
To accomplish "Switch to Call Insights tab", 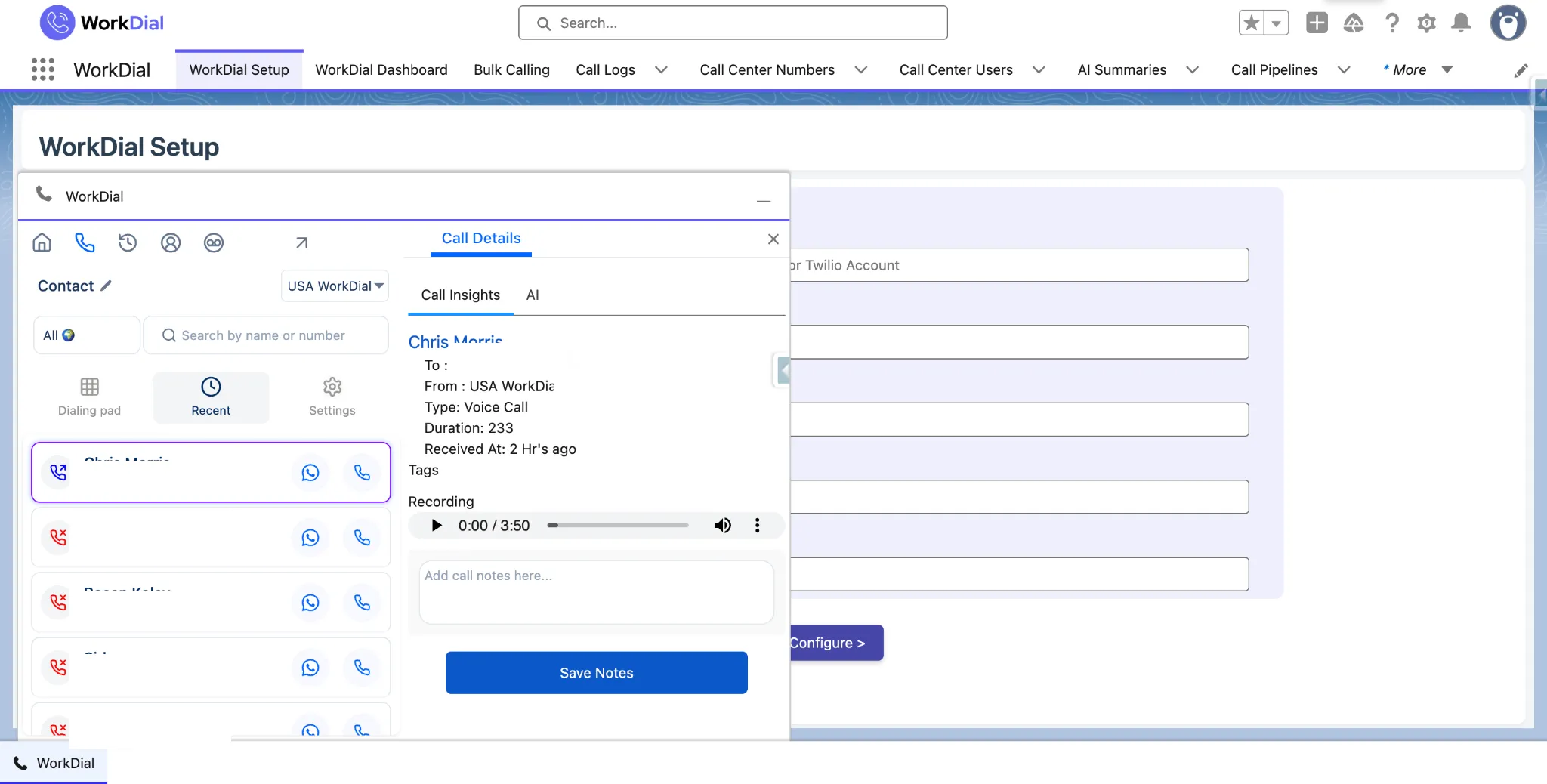I will coord(461,295).
